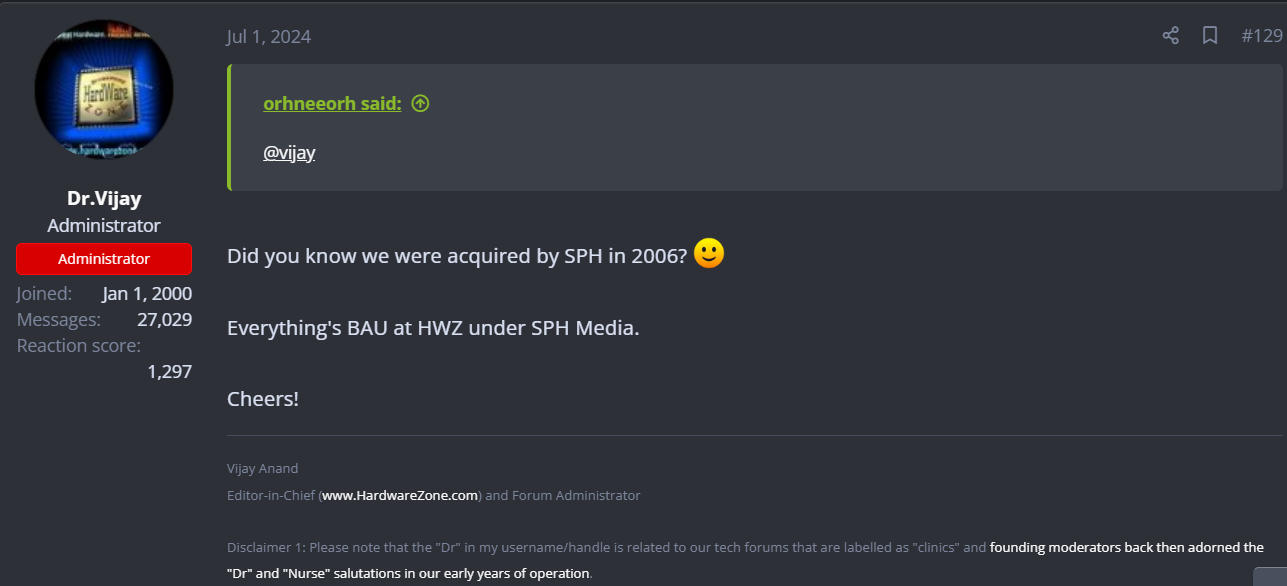Click the up-arrow icon beside the quote header
The height and width of the screenshot is (586, 1287).
click(x=420, y=103)
